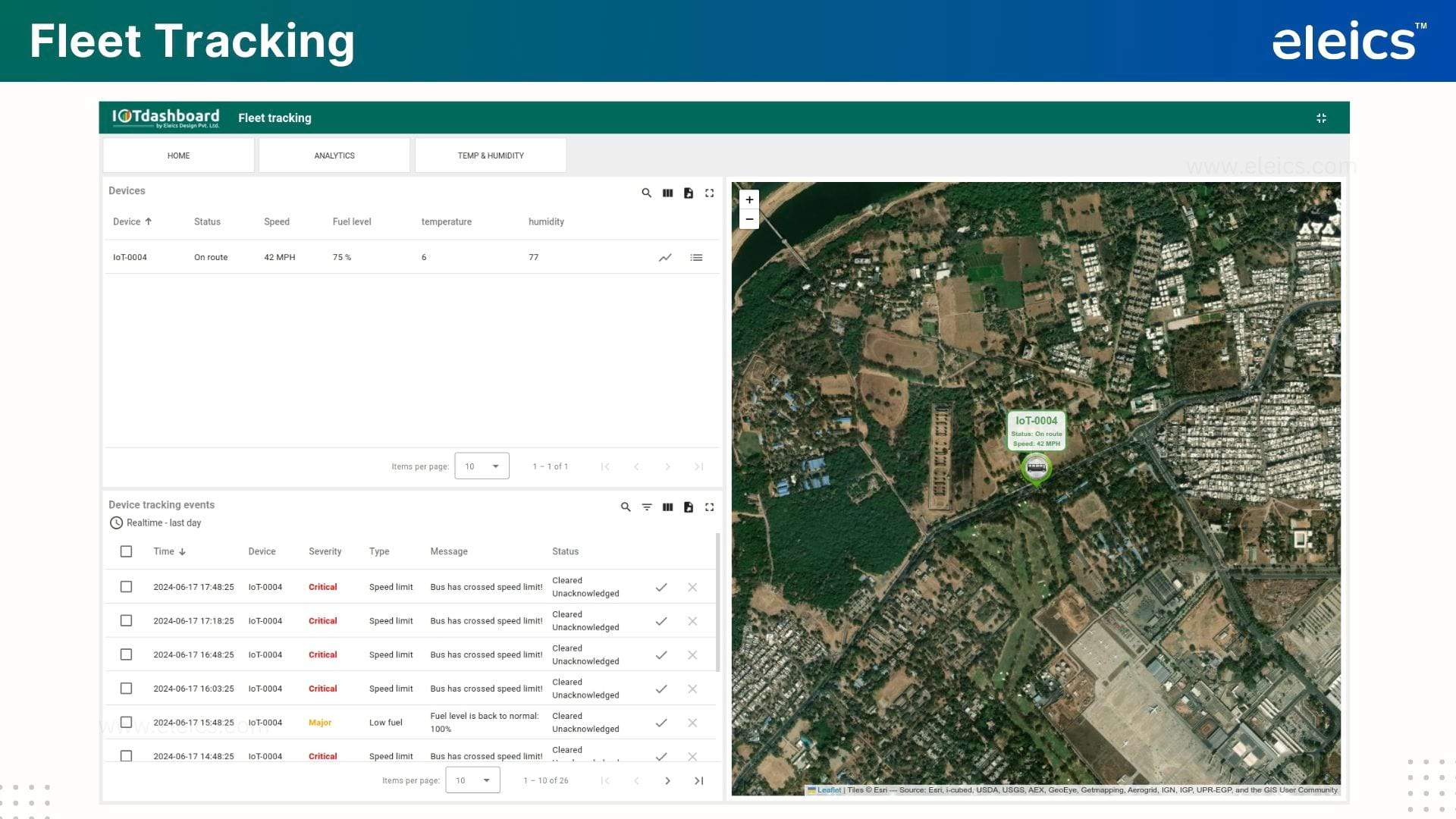Check the 2024-06-17 14:48:25 event row
1456x819 pixels.
[126, 755]
